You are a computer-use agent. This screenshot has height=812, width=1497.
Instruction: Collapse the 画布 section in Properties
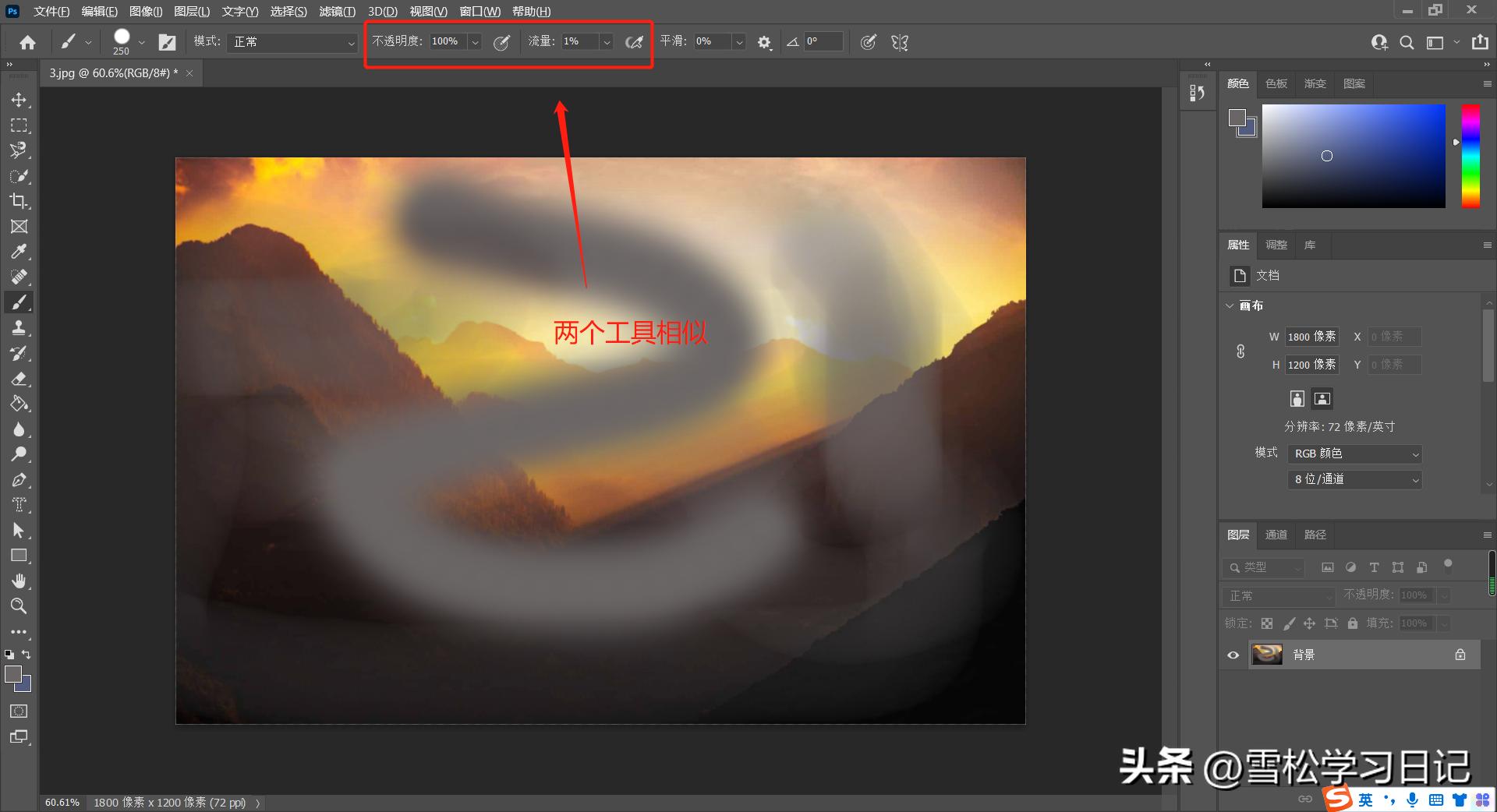(x=1230, y=305)
